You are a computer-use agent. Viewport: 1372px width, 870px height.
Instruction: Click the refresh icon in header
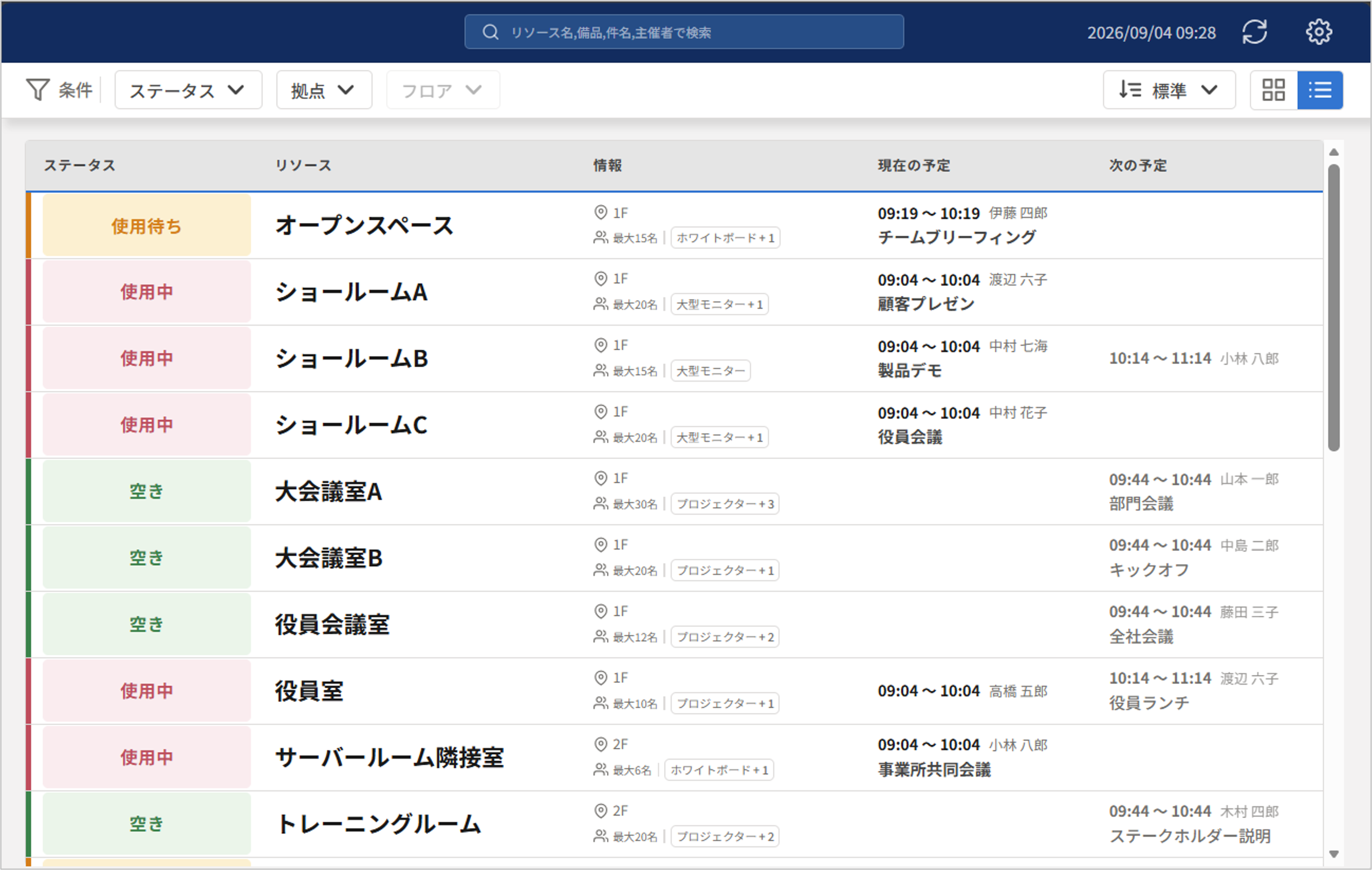(x=1254, y=32)
